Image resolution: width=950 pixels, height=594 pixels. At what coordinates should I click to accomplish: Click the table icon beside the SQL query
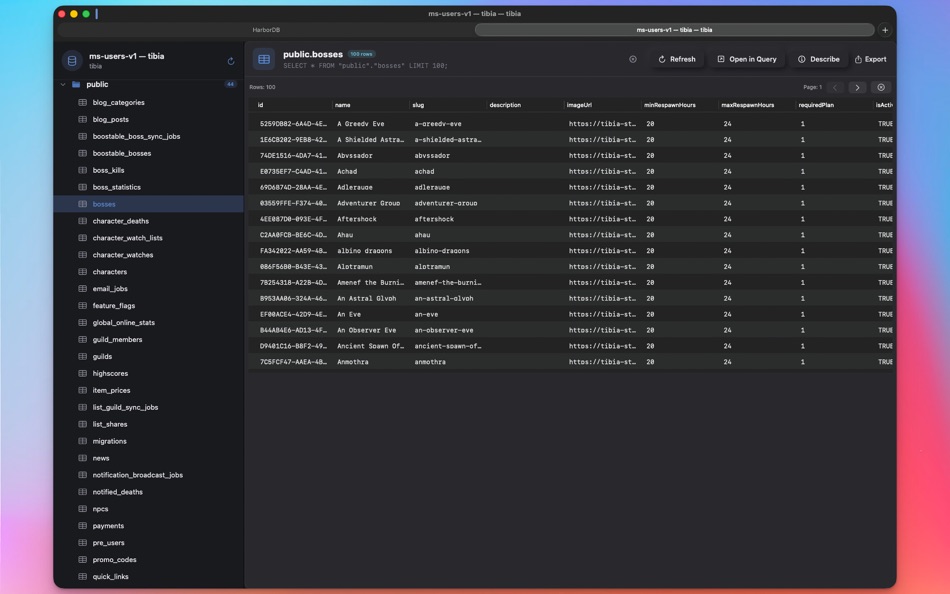click(264, 59)
